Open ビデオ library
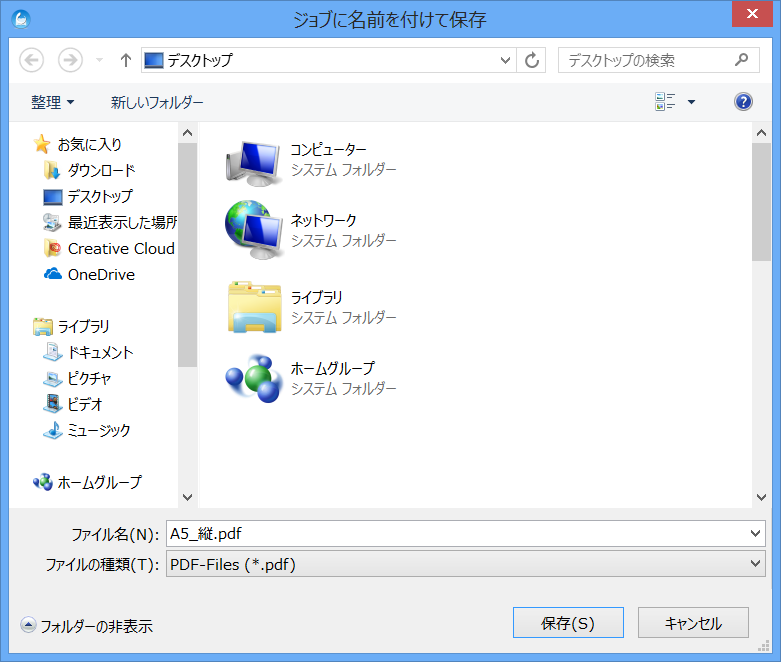Viewport: 781px width, 662px height. [x=85, y=404]
